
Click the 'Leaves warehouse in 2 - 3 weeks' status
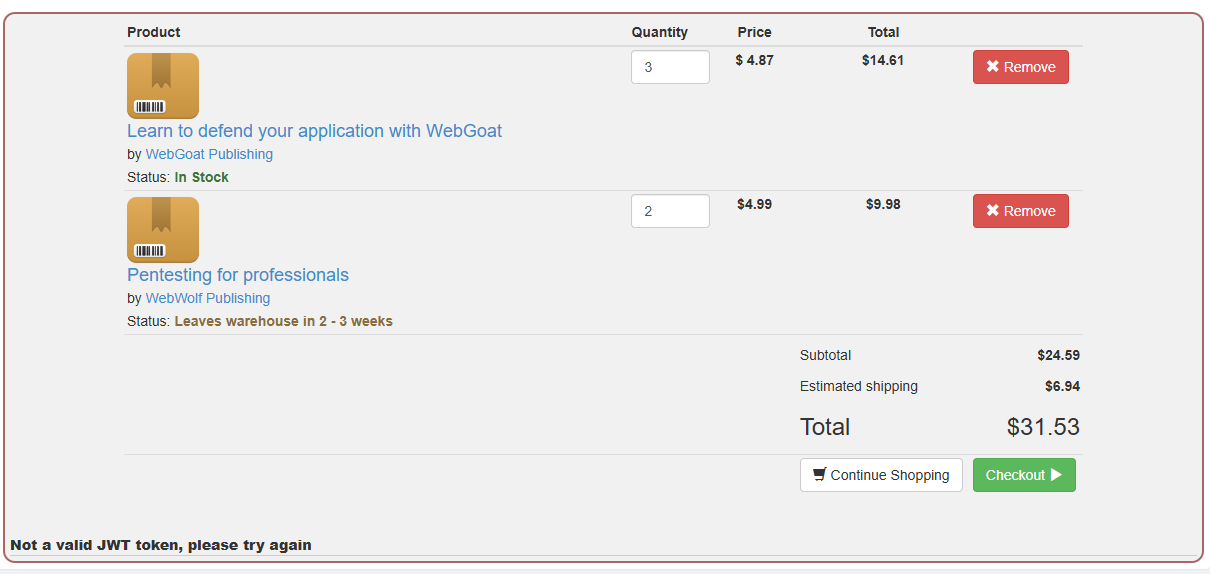coord(284,321)
